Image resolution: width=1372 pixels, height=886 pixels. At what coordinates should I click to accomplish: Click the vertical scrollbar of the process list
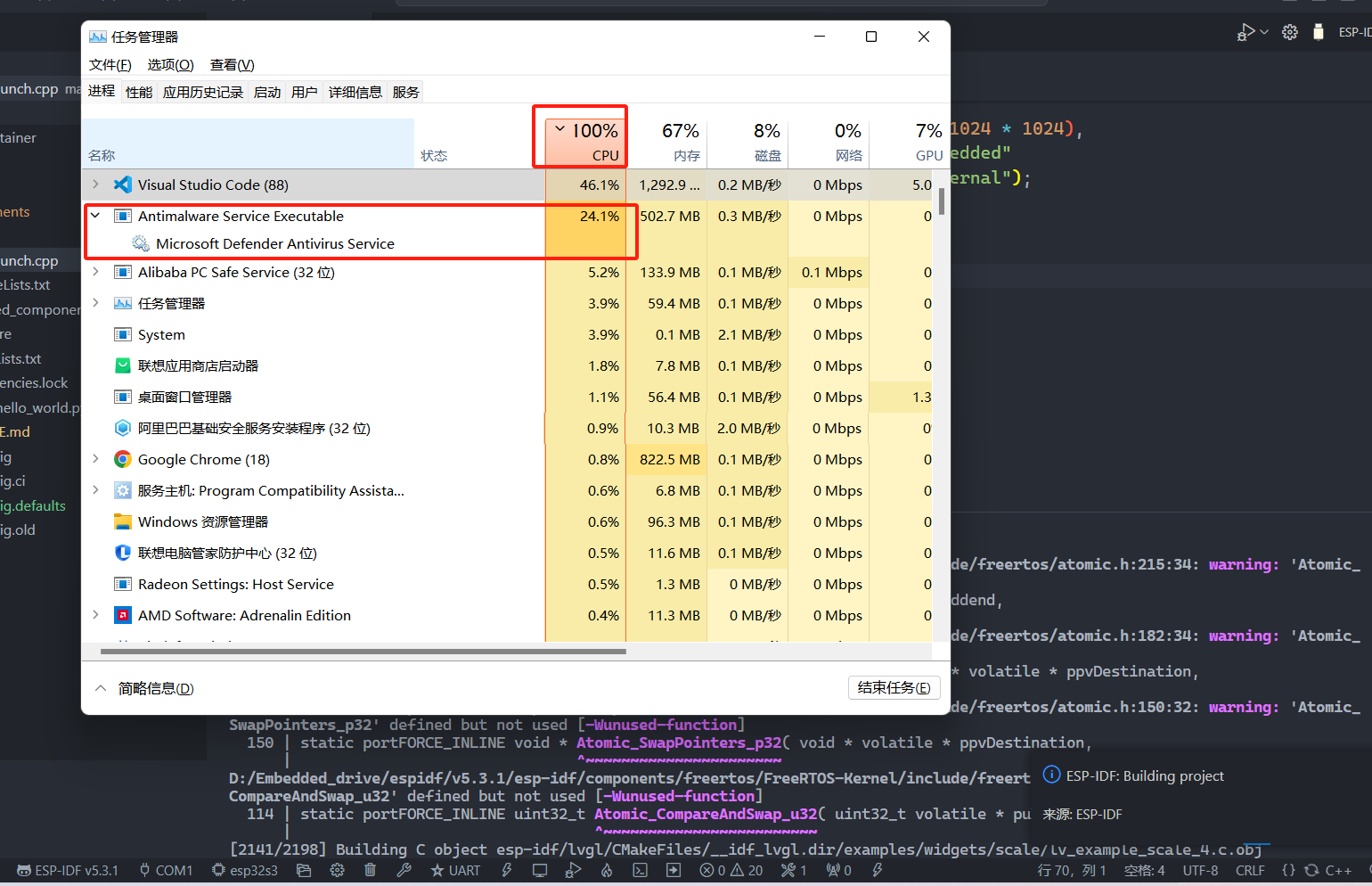point(942,201)
